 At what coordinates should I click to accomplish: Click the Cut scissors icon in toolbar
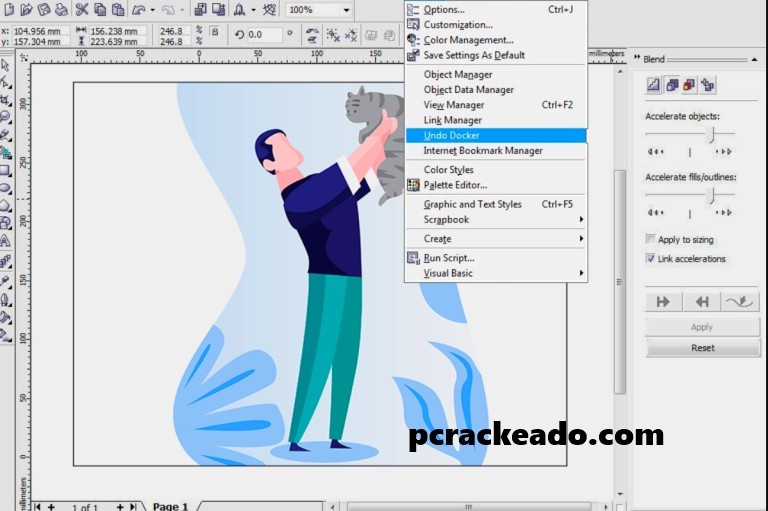point(81,9)
